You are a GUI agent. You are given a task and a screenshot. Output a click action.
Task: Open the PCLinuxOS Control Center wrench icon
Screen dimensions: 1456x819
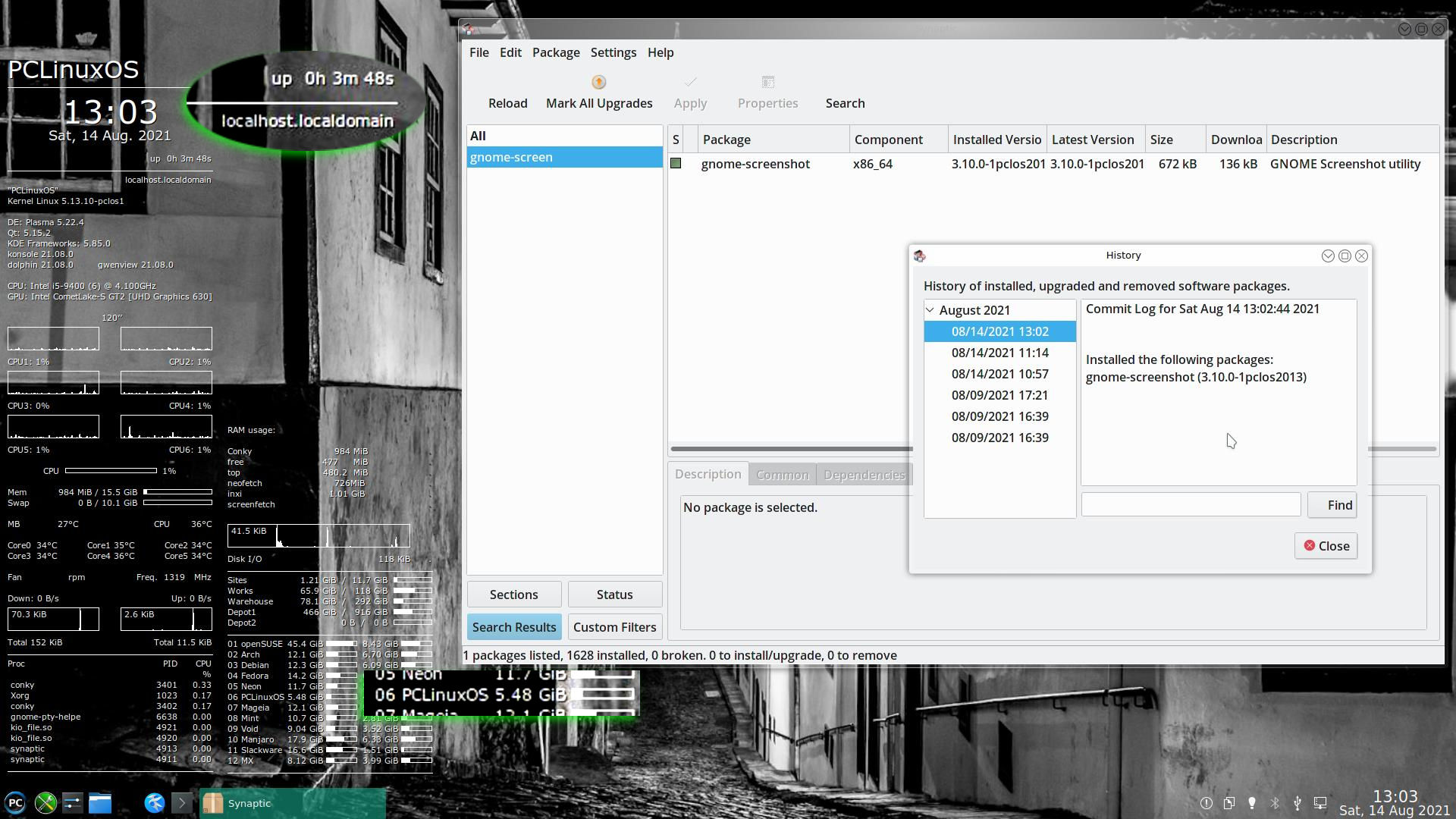(x=45, y=803)
